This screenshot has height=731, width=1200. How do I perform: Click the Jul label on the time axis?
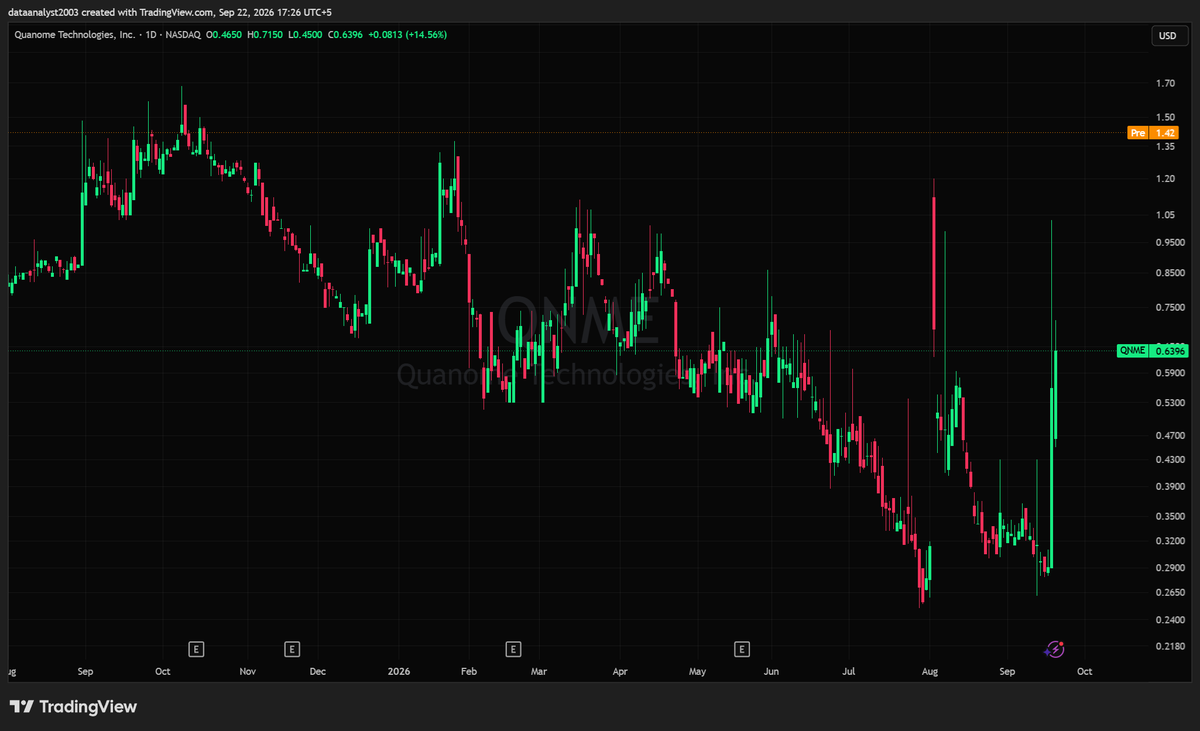tap(849, 672)
